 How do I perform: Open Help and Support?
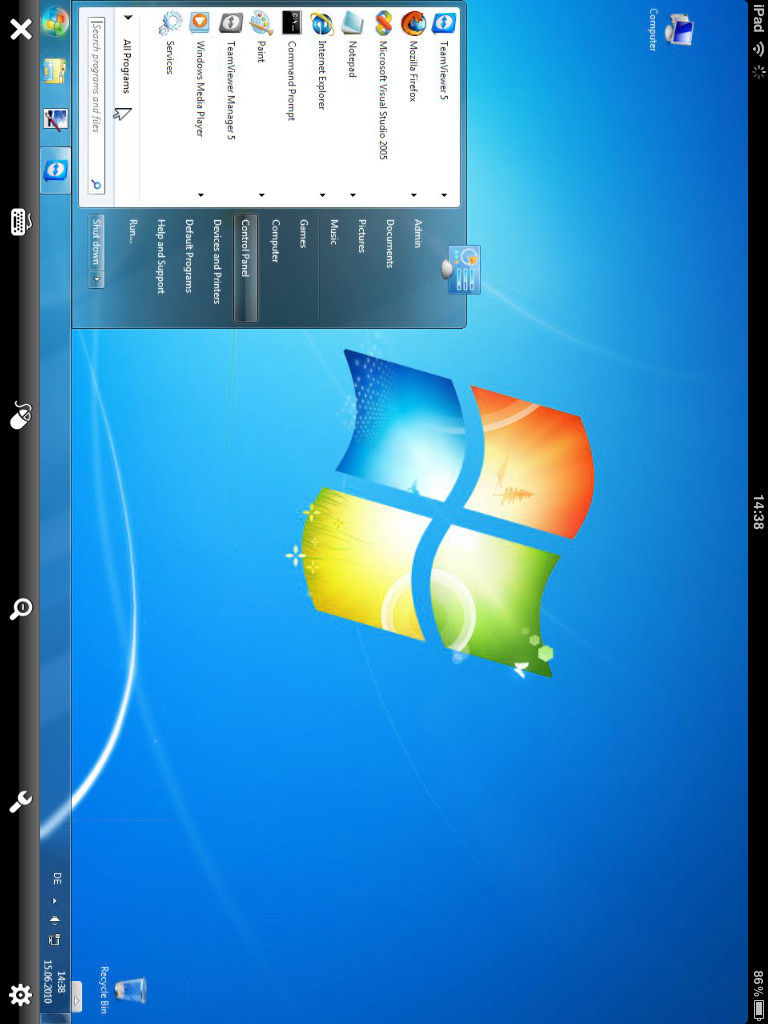160,257
